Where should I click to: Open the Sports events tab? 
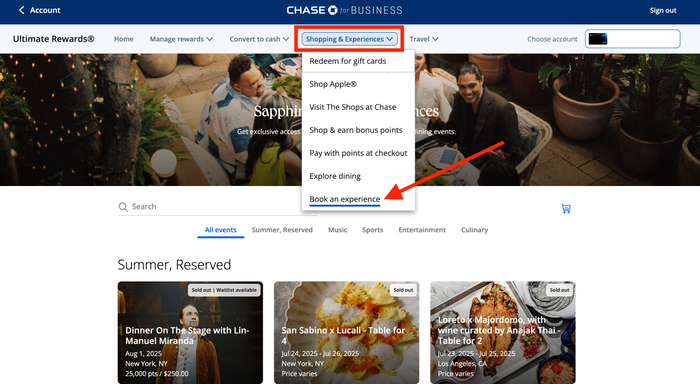373,230
